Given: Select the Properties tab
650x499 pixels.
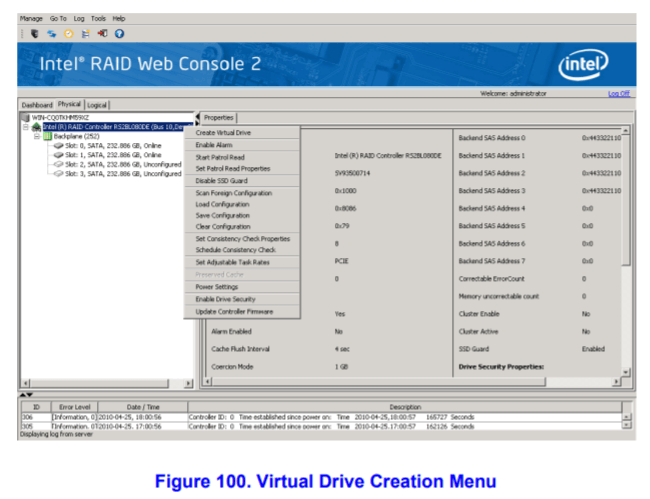Looking at the screenshot, I should click(219, 118).
